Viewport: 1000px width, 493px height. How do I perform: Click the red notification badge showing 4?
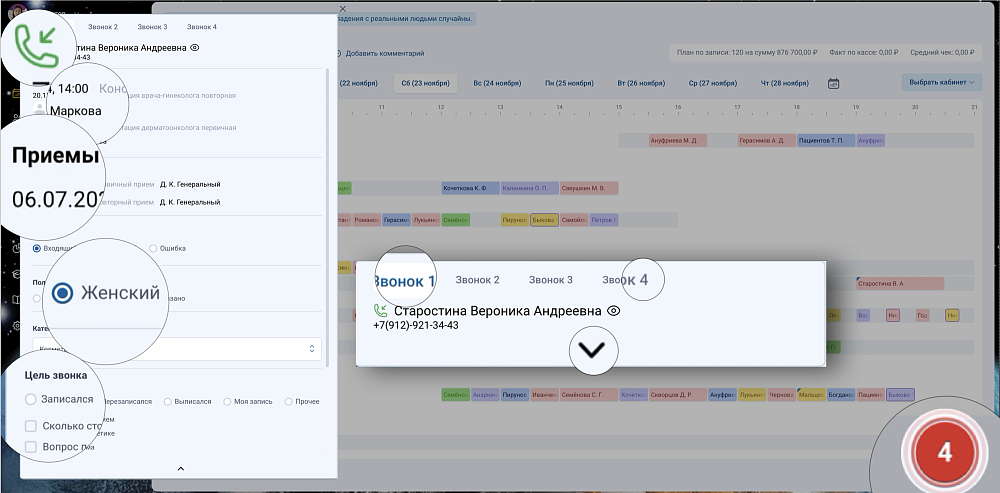pyautogui.click(x=943, y=451)
